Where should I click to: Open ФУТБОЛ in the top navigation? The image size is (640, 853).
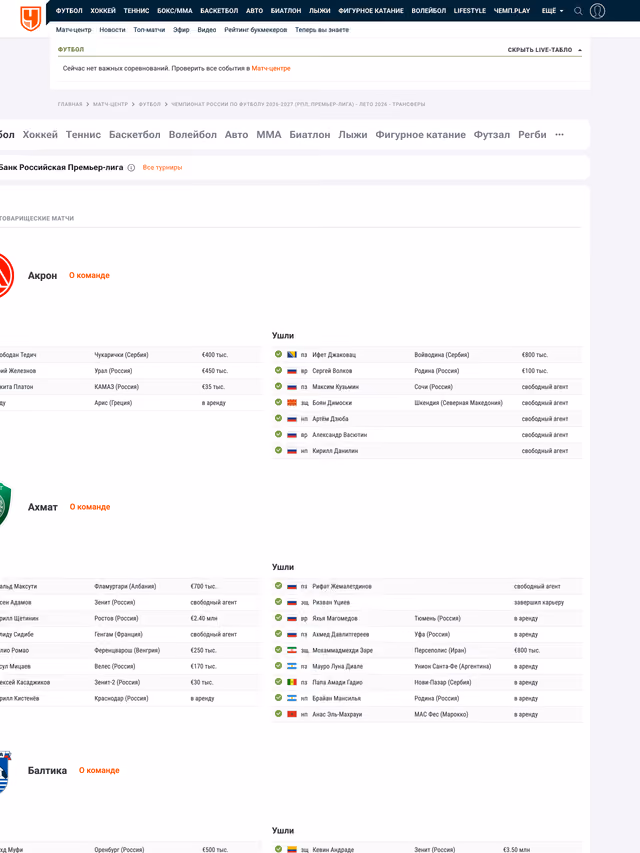click(x=69, y=11)
